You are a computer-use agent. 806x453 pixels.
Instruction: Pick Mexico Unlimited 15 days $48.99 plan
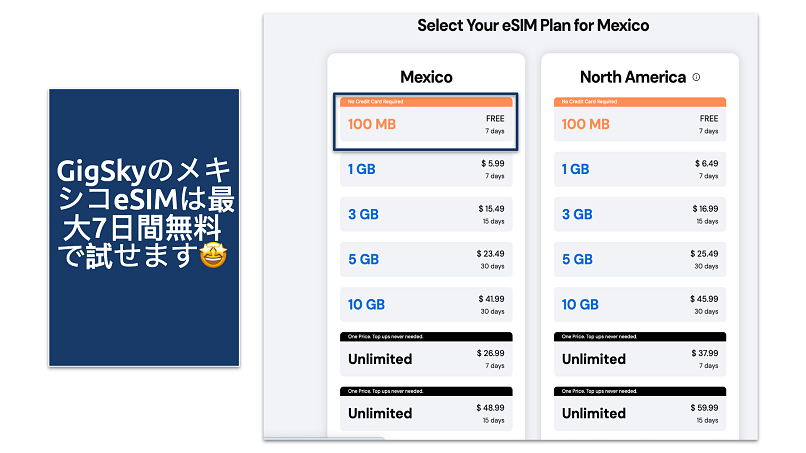tap(426, 413)
